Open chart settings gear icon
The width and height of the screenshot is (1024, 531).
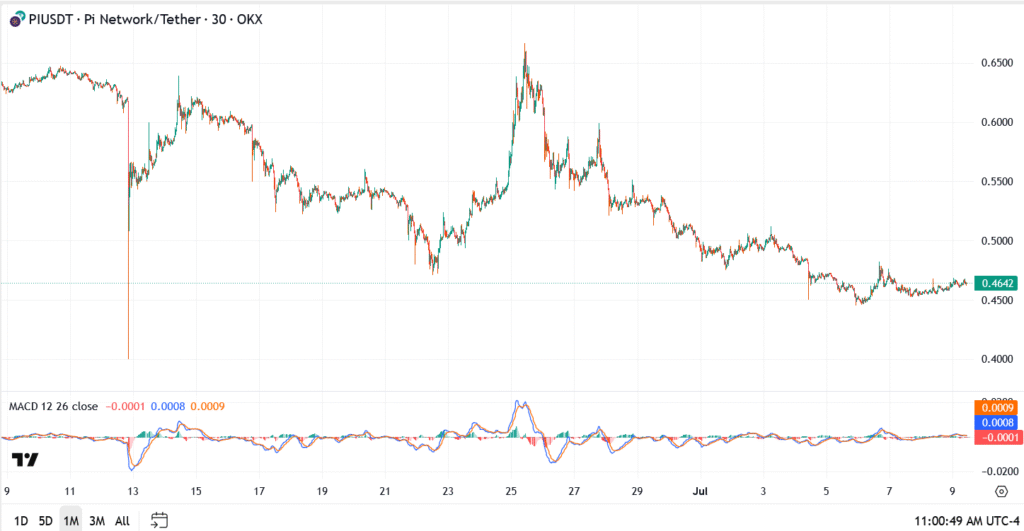click(1001, 491)
